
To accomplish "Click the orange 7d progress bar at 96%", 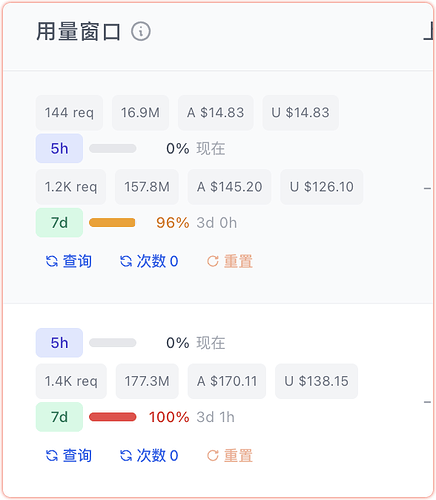I will click(x=112, y=223).
